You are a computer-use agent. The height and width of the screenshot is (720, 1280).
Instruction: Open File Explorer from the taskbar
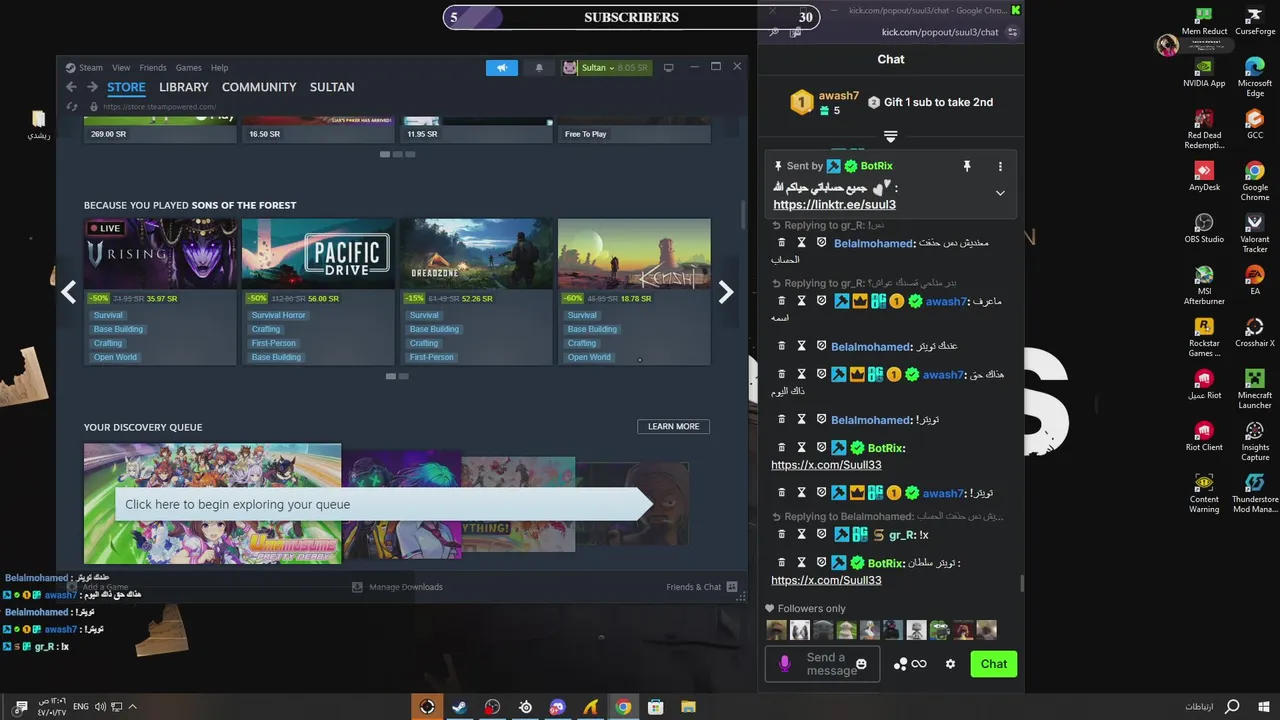point(689,707)
